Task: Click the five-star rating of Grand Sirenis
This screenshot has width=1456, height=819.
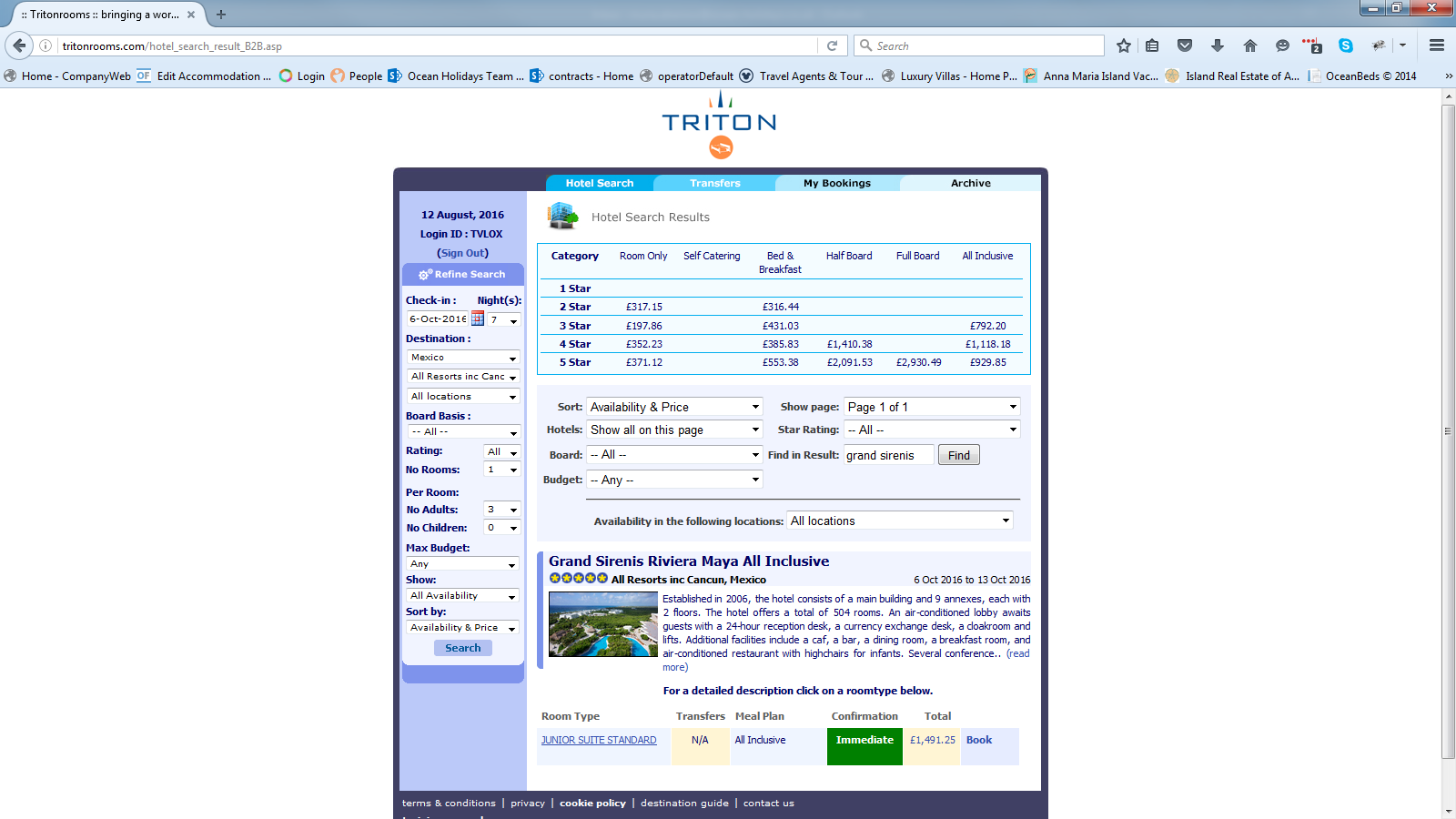Action: (x=578, y=579)
